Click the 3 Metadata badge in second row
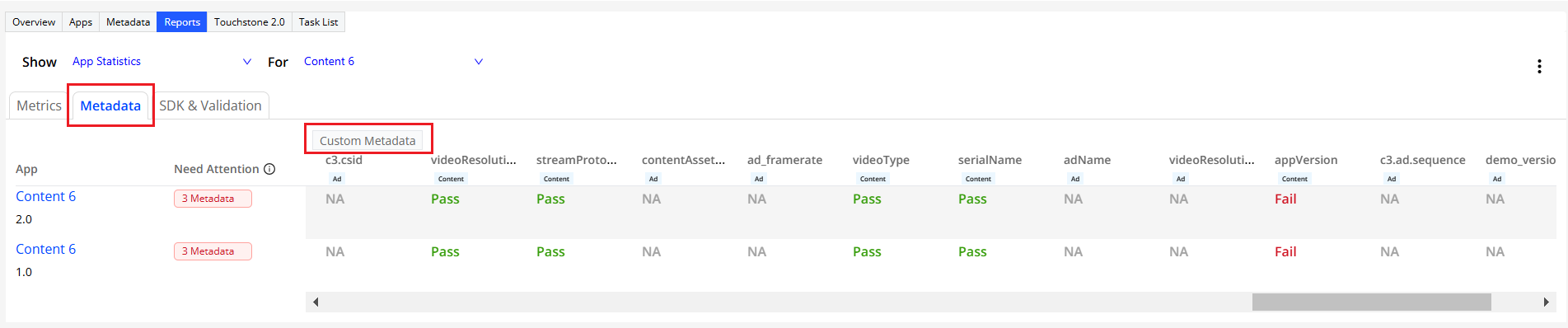1568x328 pixels. (x=213, y=251)
